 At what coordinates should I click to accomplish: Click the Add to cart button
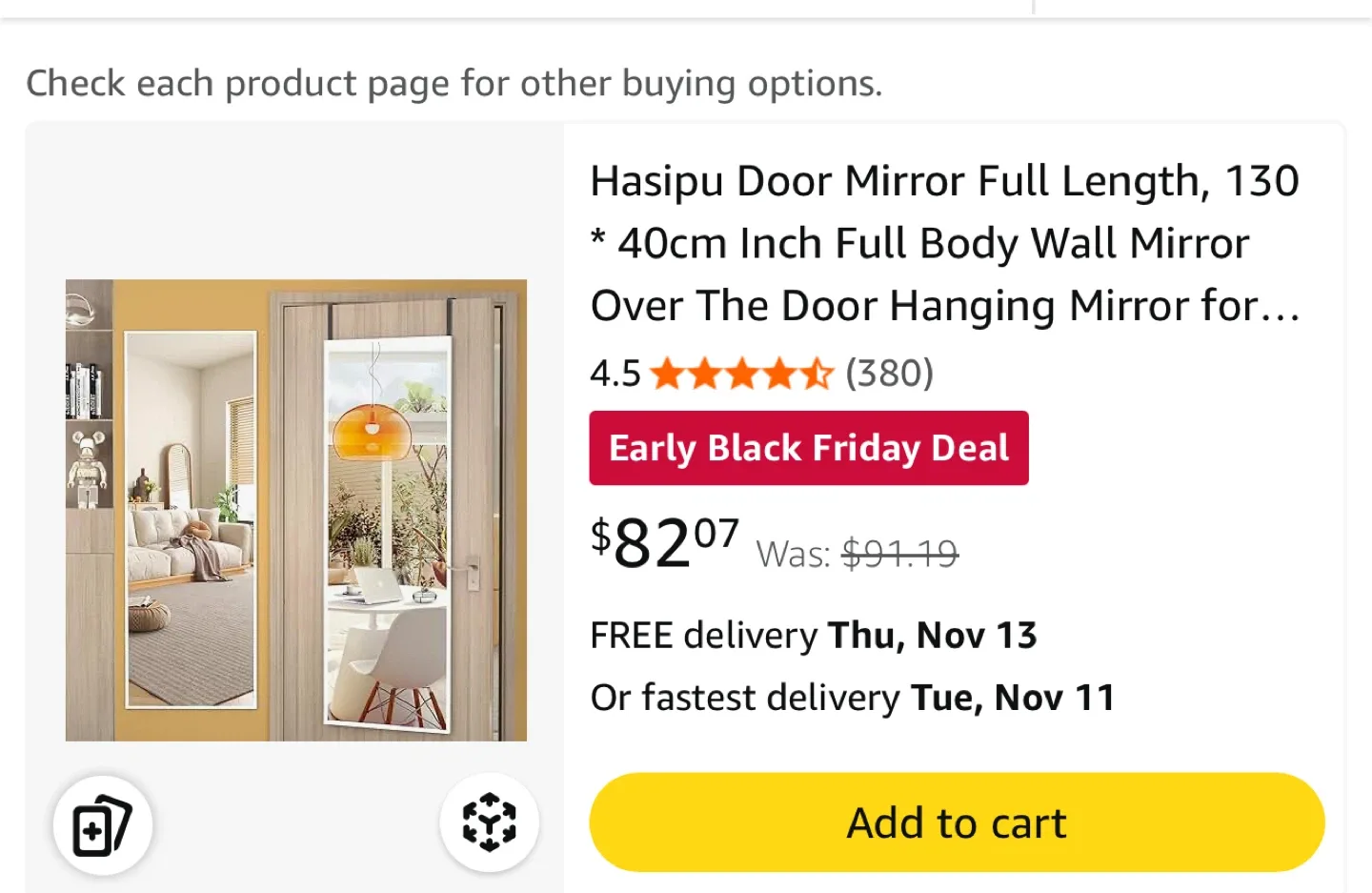[x=956, y=822]
